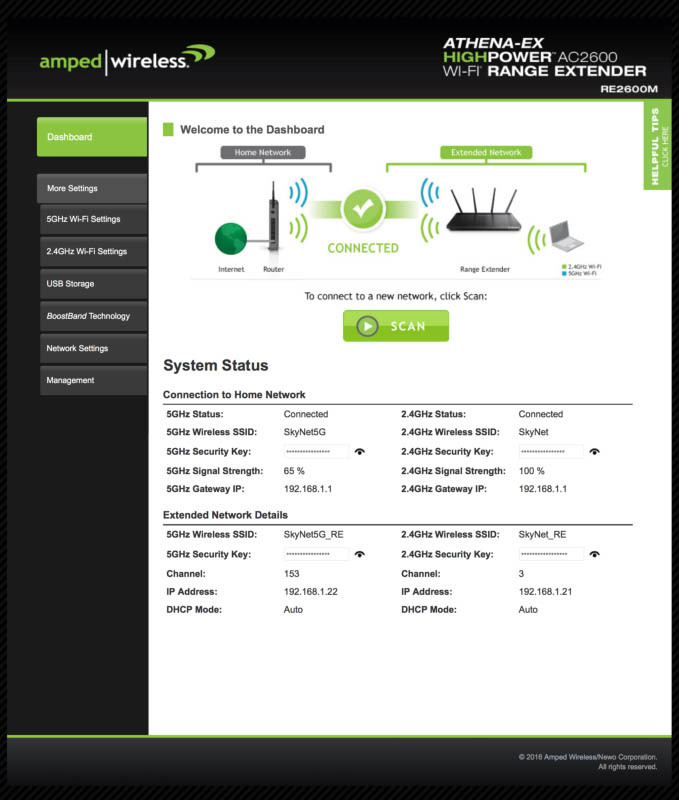Image resolution: width=679 pixels, height=800 pixels.
Task: Show the home network 2.4GHz security key
Action: (594, 452)
